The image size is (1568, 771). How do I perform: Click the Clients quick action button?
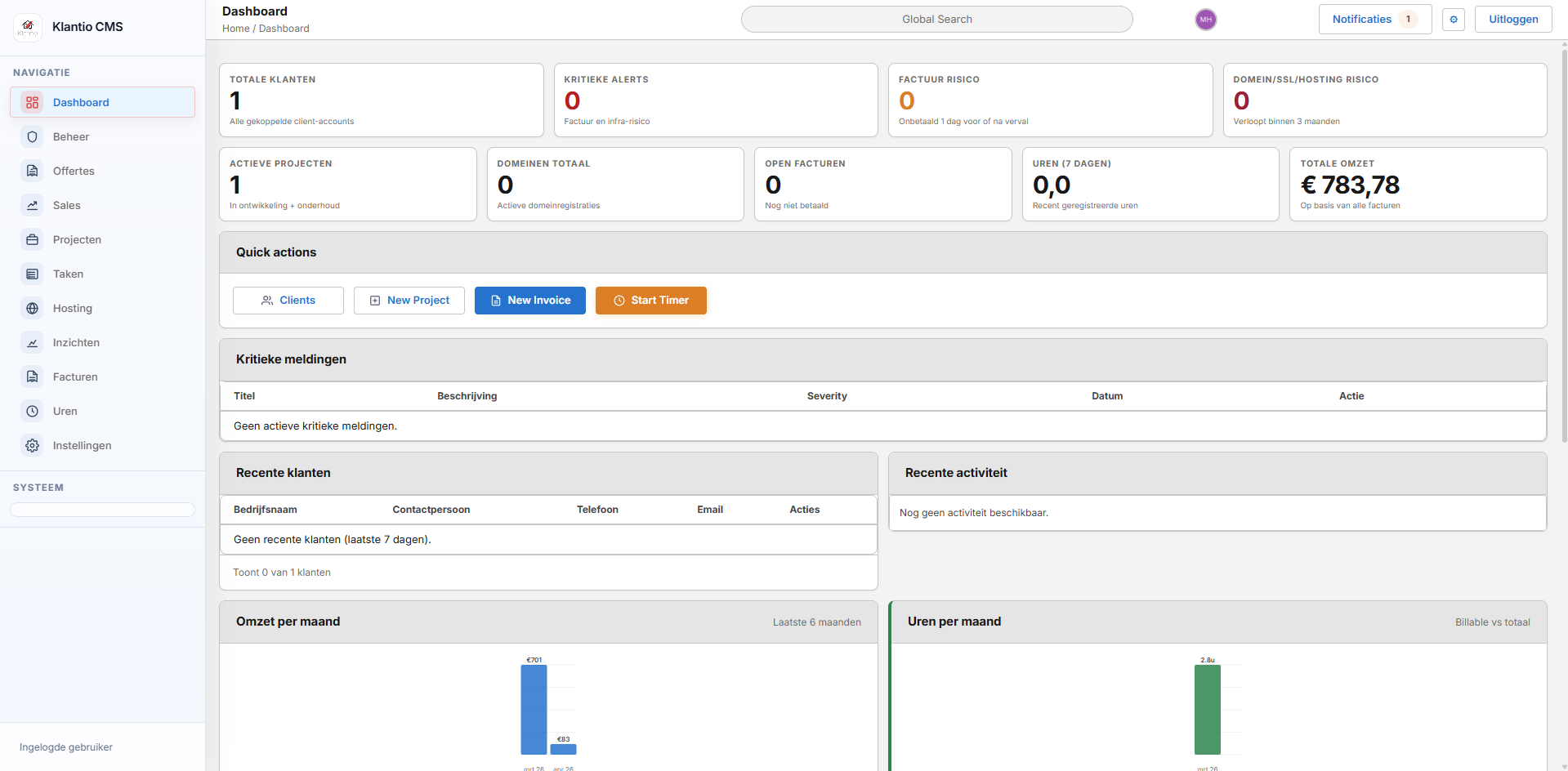click(288, 301)
